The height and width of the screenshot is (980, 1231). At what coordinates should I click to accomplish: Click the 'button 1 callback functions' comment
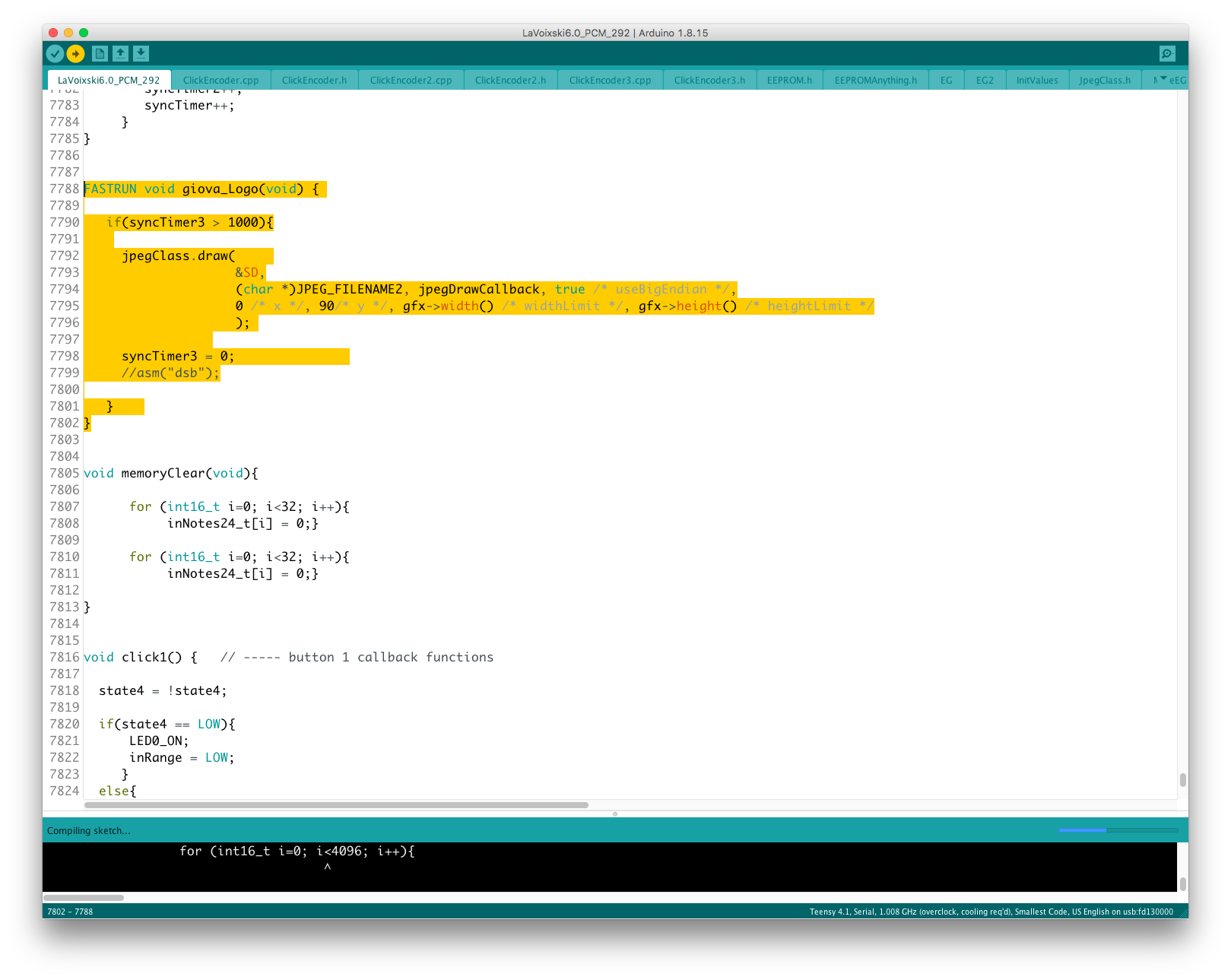coord(391,657)
